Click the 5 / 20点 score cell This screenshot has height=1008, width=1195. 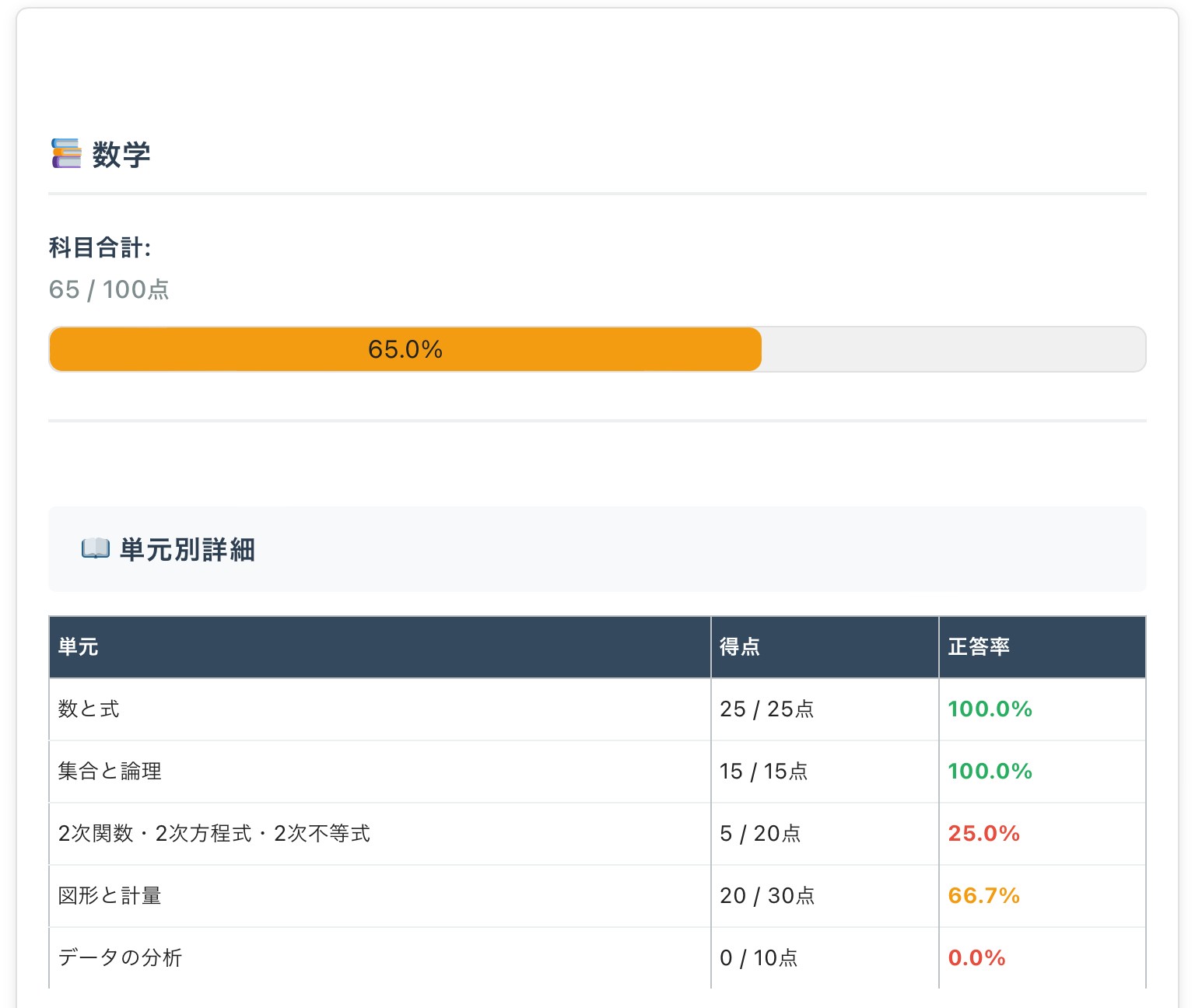coord(759,834)
